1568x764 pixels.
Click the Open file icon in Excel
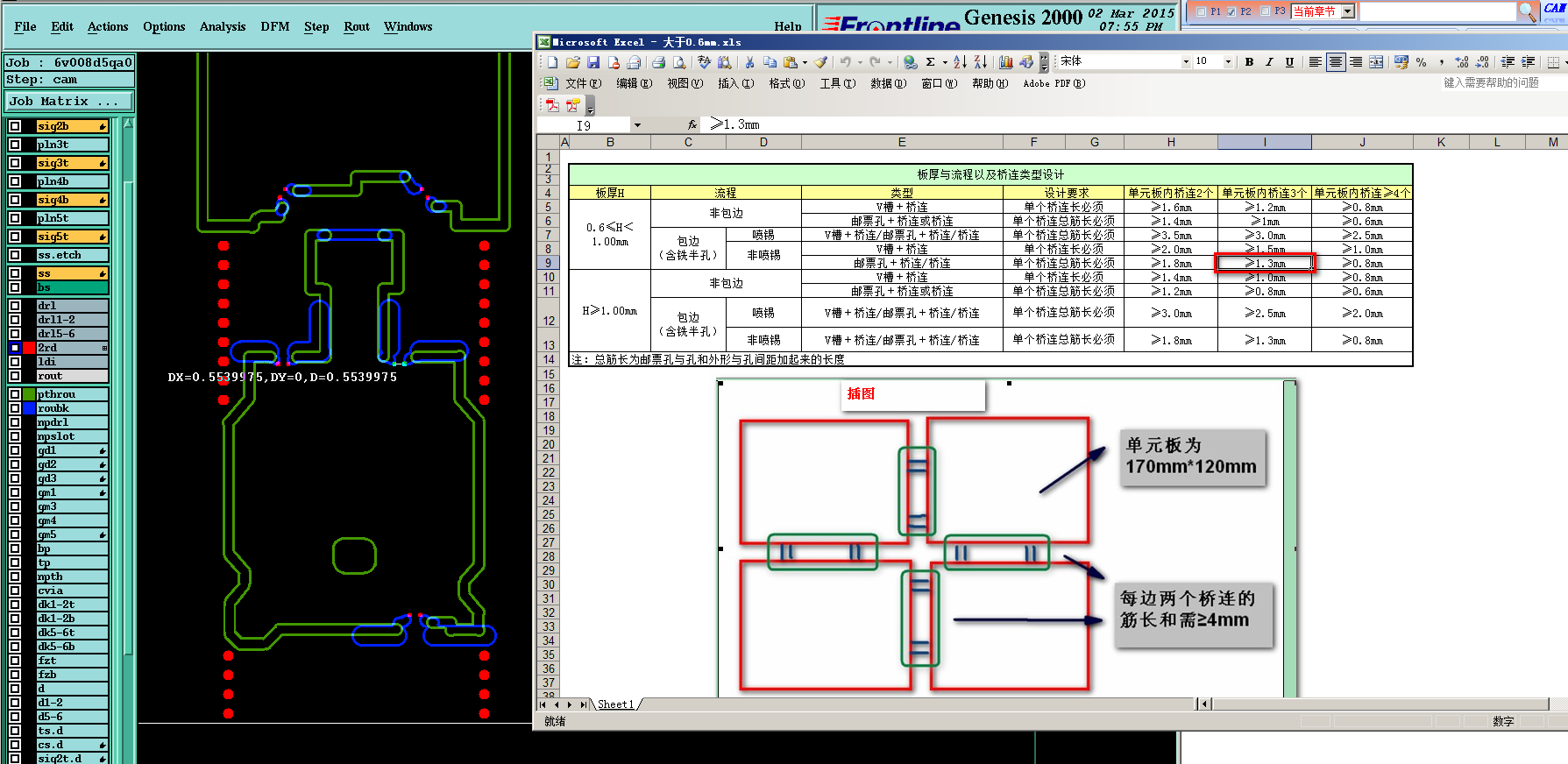click(573, 62)
